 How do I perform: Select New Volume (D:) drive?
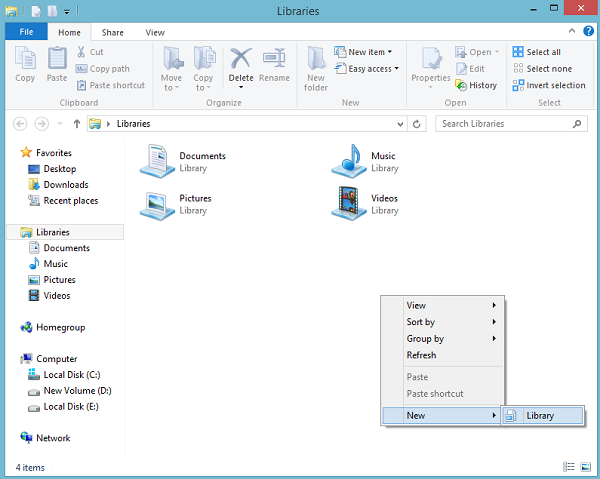[70, 391]
